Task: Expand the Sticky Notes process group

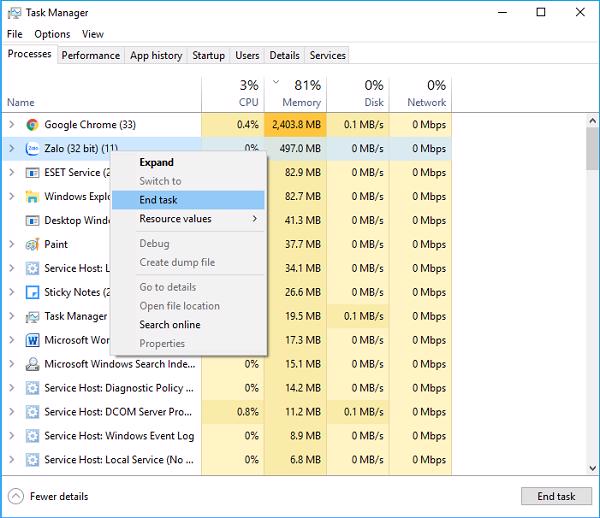Action: [11, 292]
